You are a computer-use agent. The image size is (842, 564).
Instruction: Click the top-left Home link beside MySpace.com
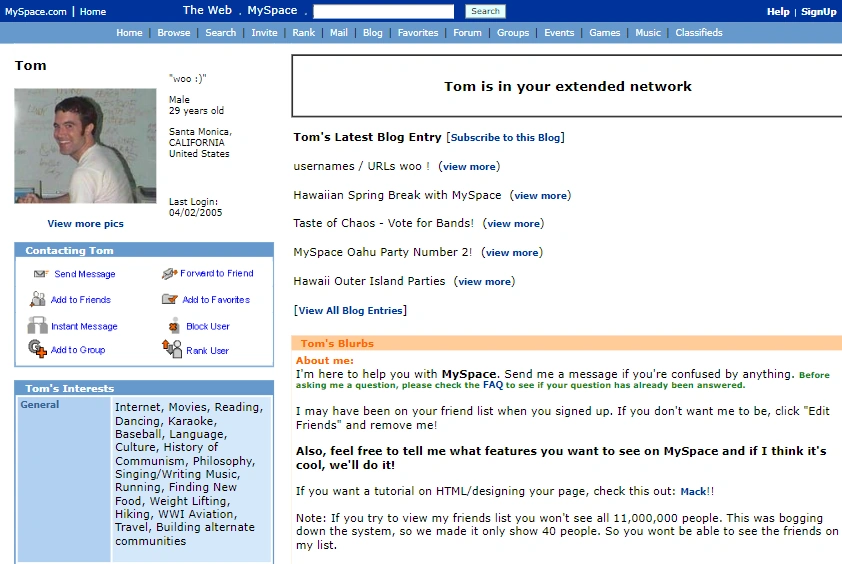click(93, 11)
